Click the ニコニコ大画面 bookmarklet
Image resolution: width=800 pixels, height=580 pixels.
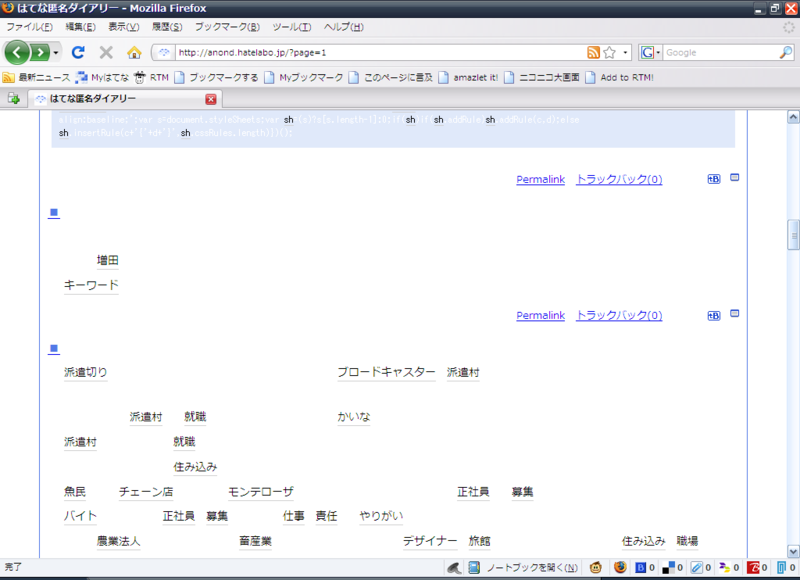tap(542, 78)
